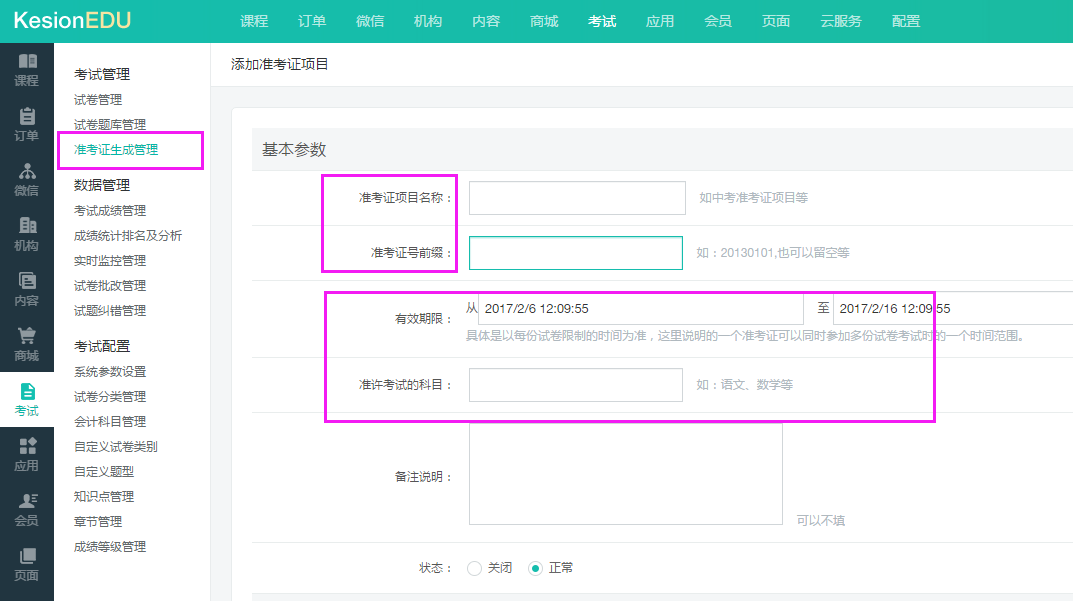Click the 准考证项目名称 input field

(x=577, y=198)
